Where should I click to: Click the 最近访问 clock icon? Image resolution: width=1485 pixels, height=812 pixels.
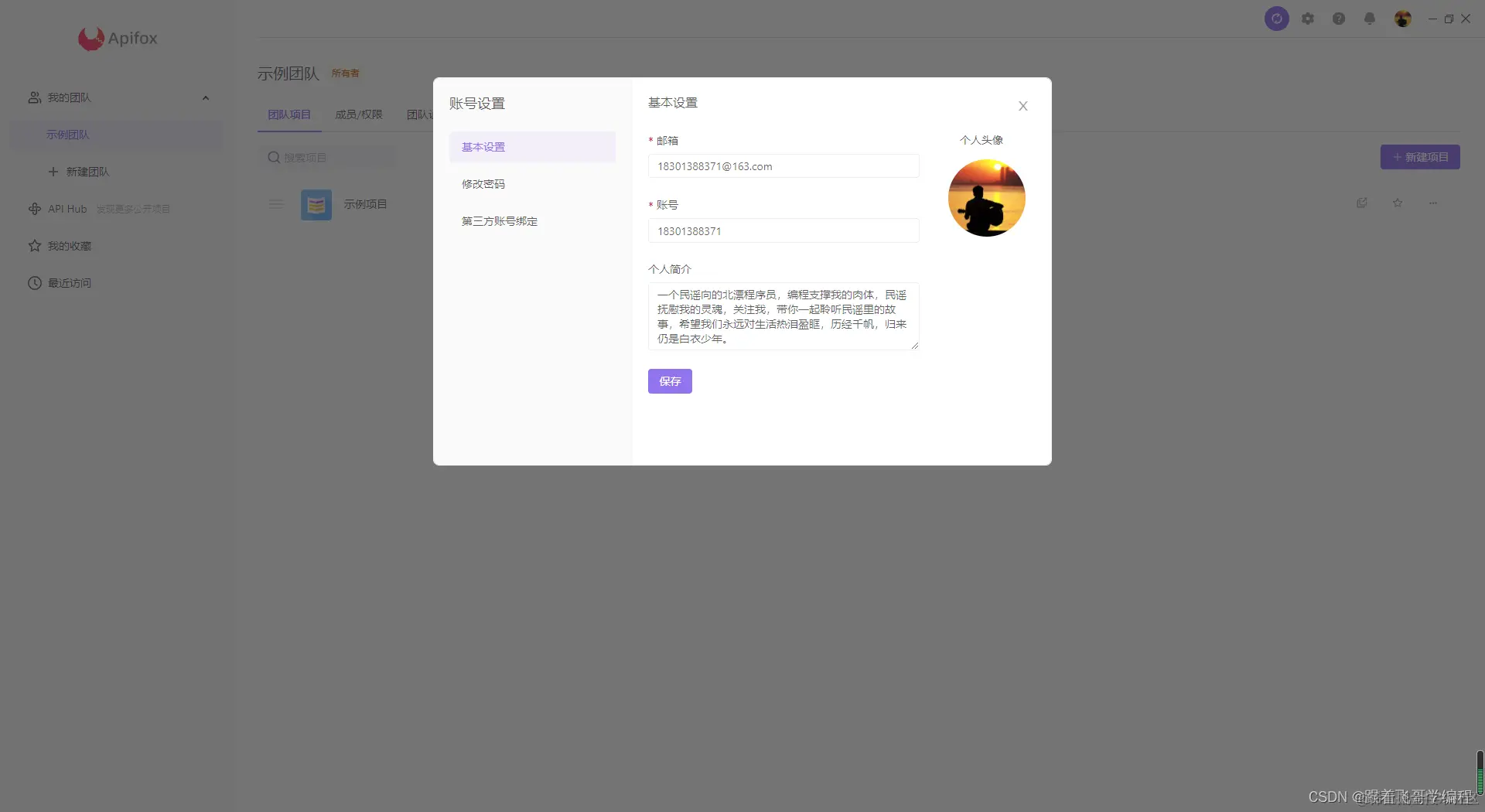tap(35, 283)
